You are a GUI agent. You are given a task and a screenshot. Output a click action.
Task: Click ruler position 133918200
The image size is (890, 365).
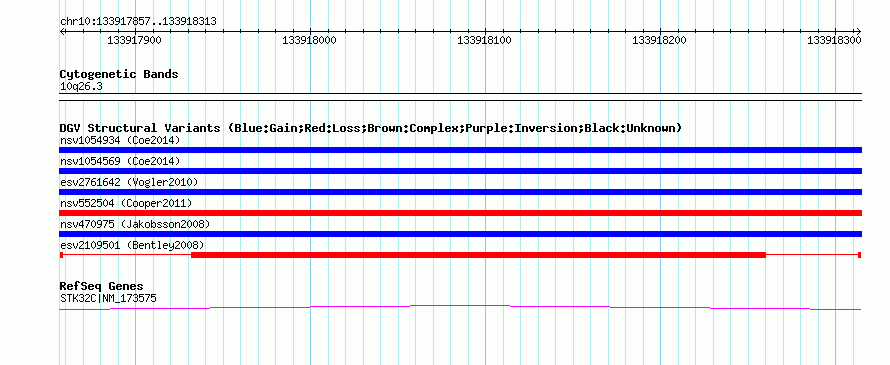click(x=659, y=40)
